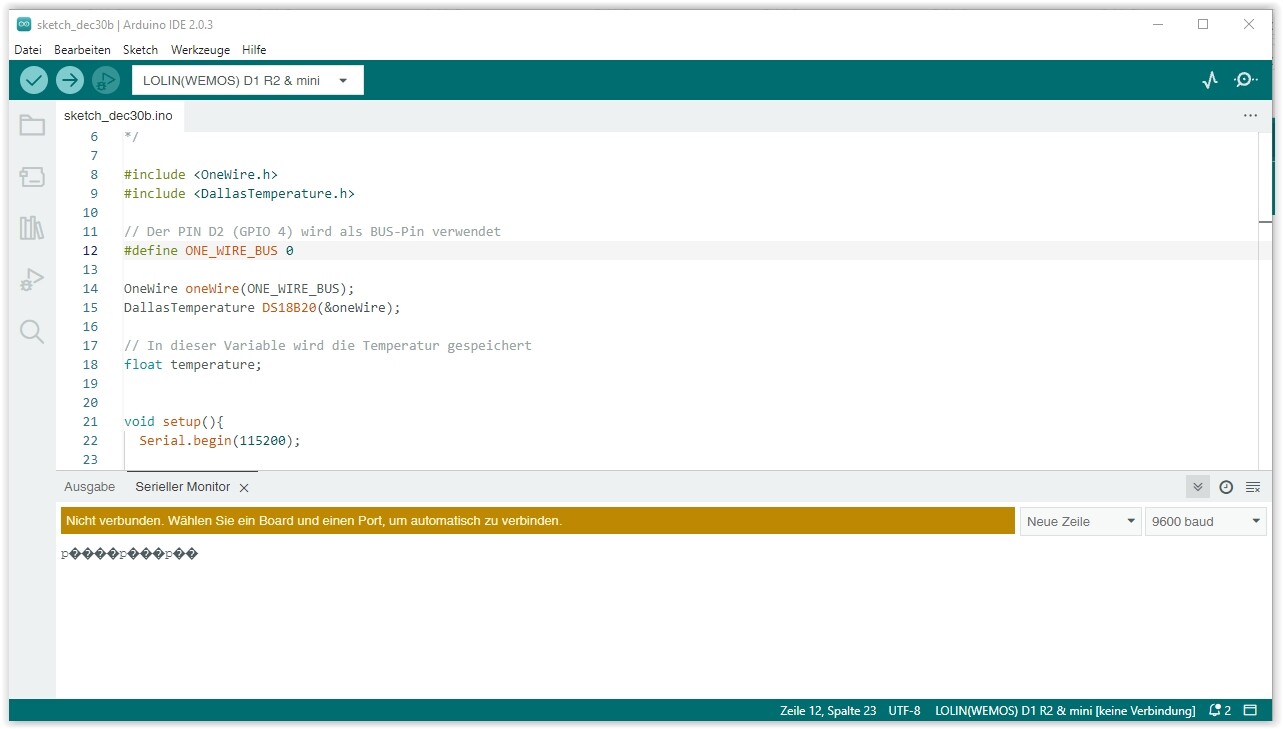Screen dimensions: 1283x729
Task: Click line number 8 in the gutter
Action: pos(94,174)
